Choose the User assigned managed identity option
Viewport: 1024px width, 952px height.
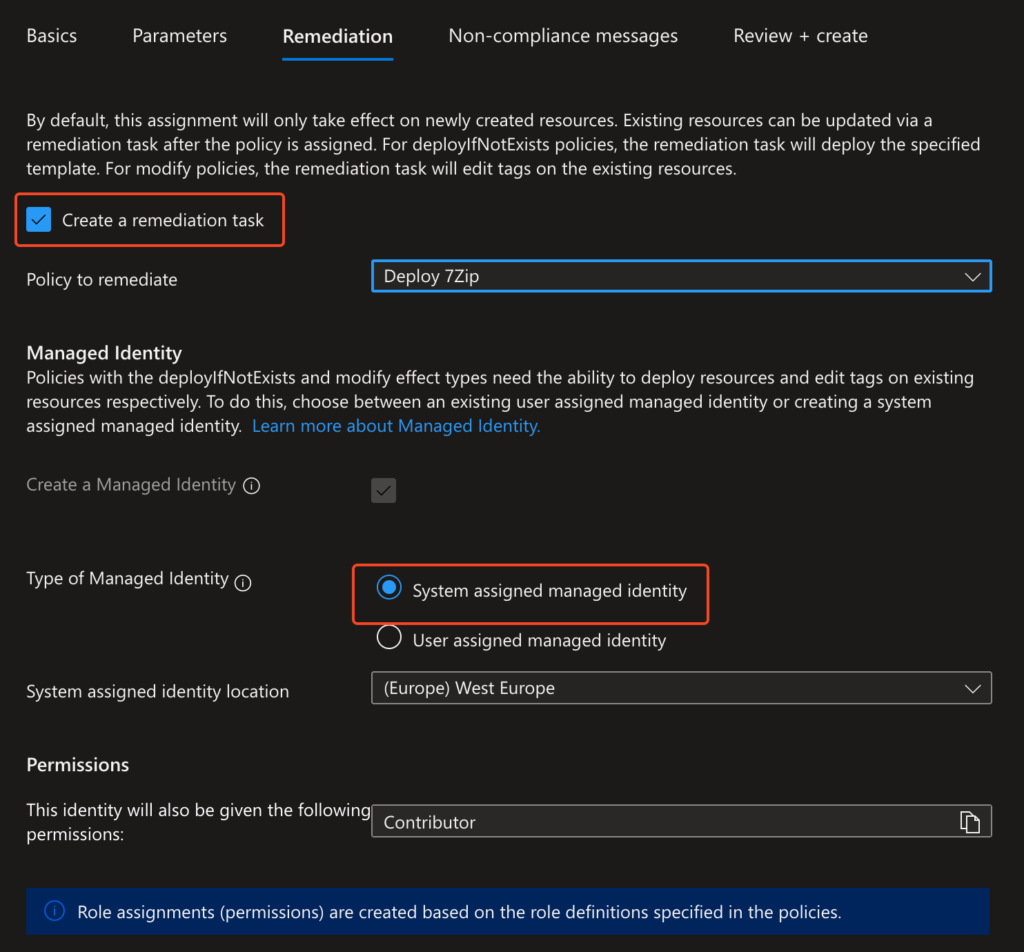(x=389, y=638)
